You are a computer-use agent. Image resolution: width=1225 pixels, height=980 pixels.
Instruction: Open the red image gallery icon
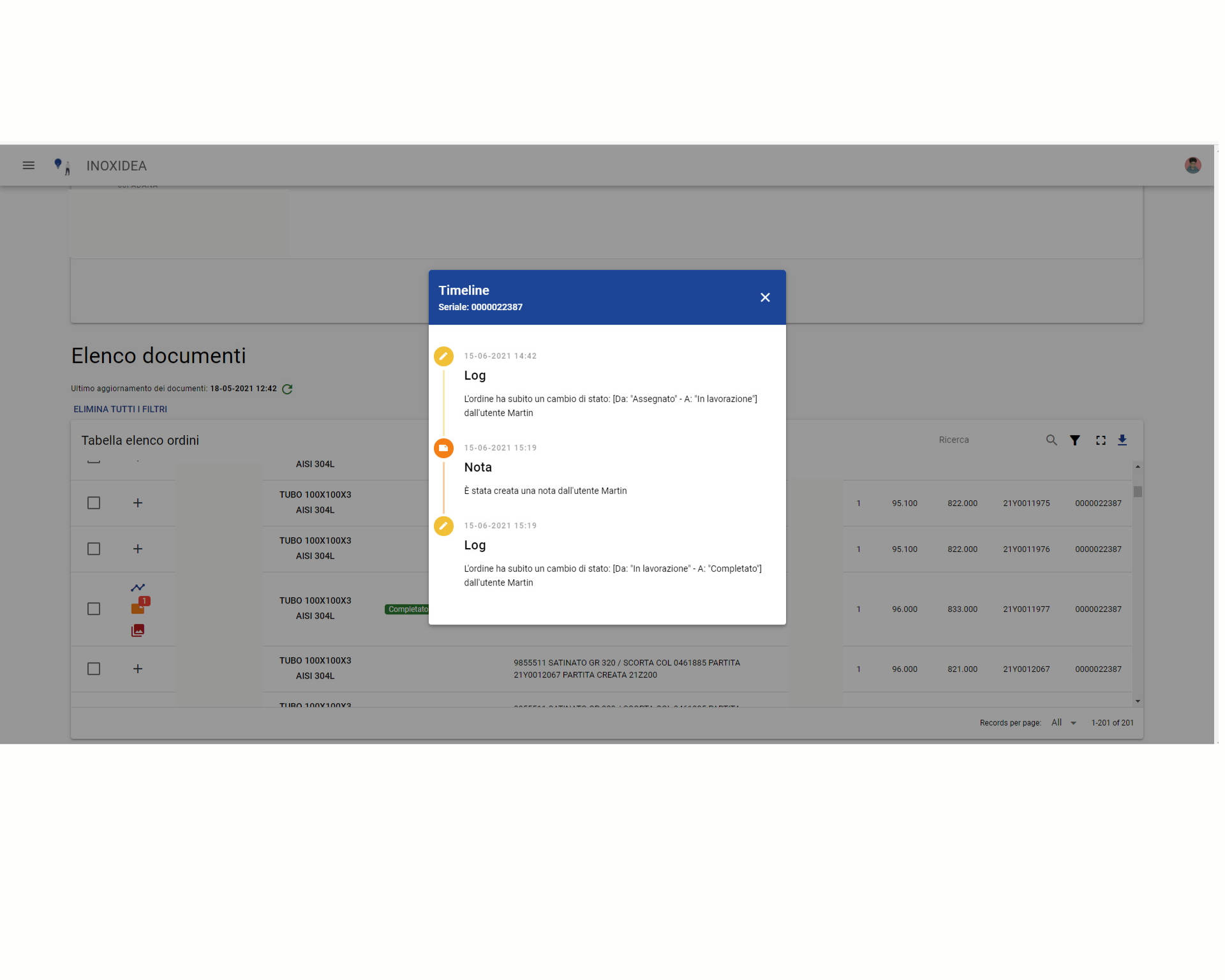click(x=138, y=630)
